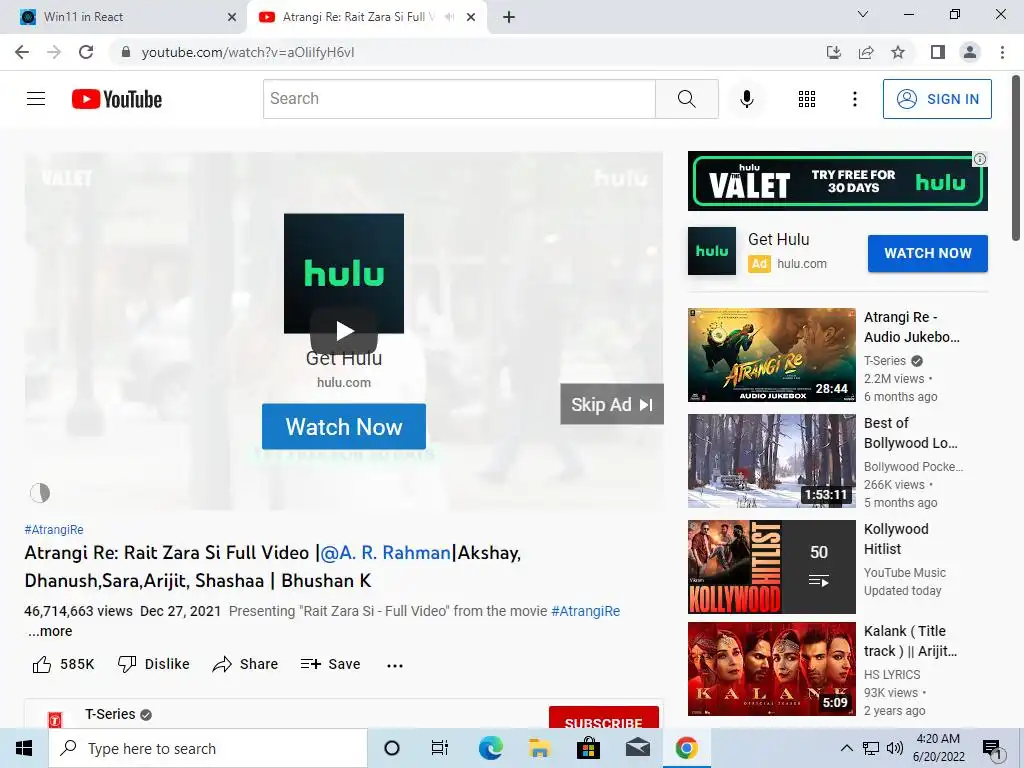Screen dimensions: 1024x768
Task: Open the Windows Start menu
Action: 24,748
